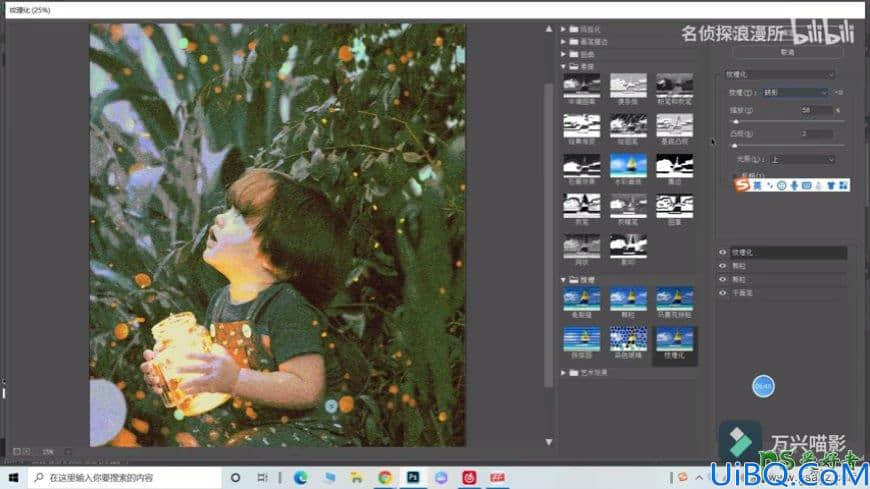The width and height of the screenshot is (870, 489).
Task: Select the 影印 filter thumbnail
Action: (628, 246)
